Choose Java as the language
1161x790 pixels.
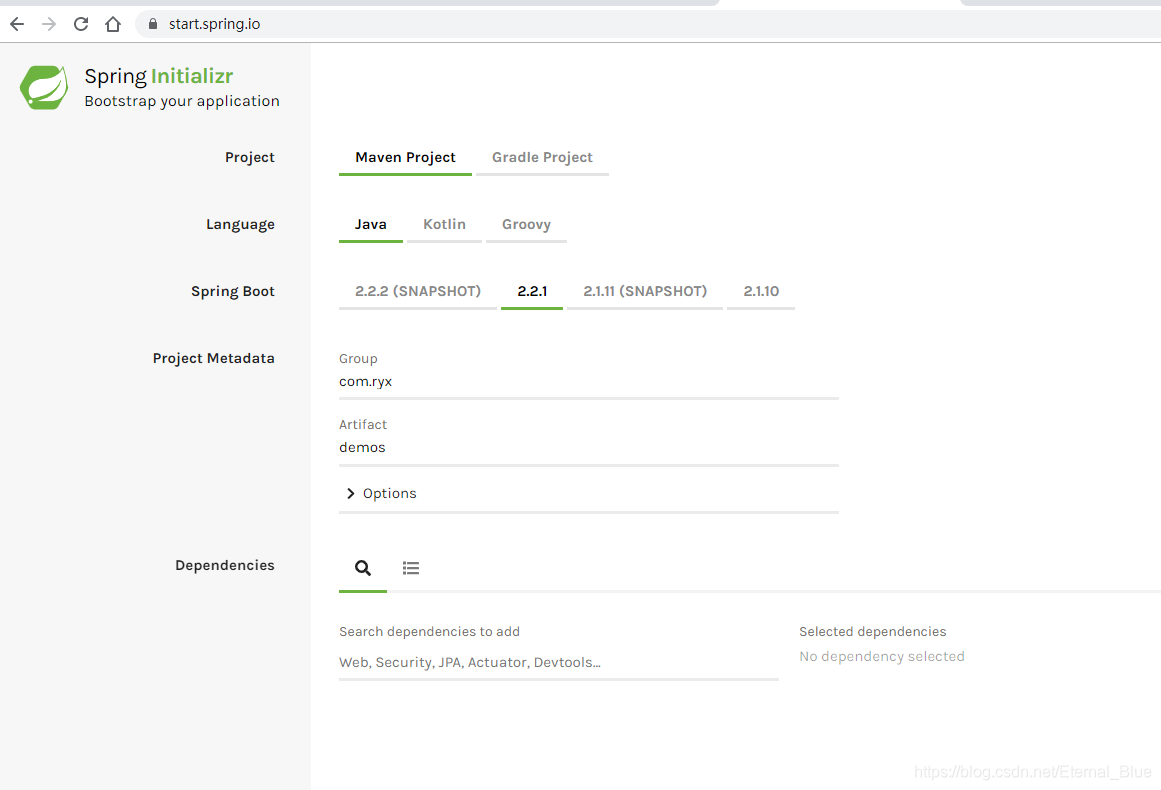coord(370,224)
